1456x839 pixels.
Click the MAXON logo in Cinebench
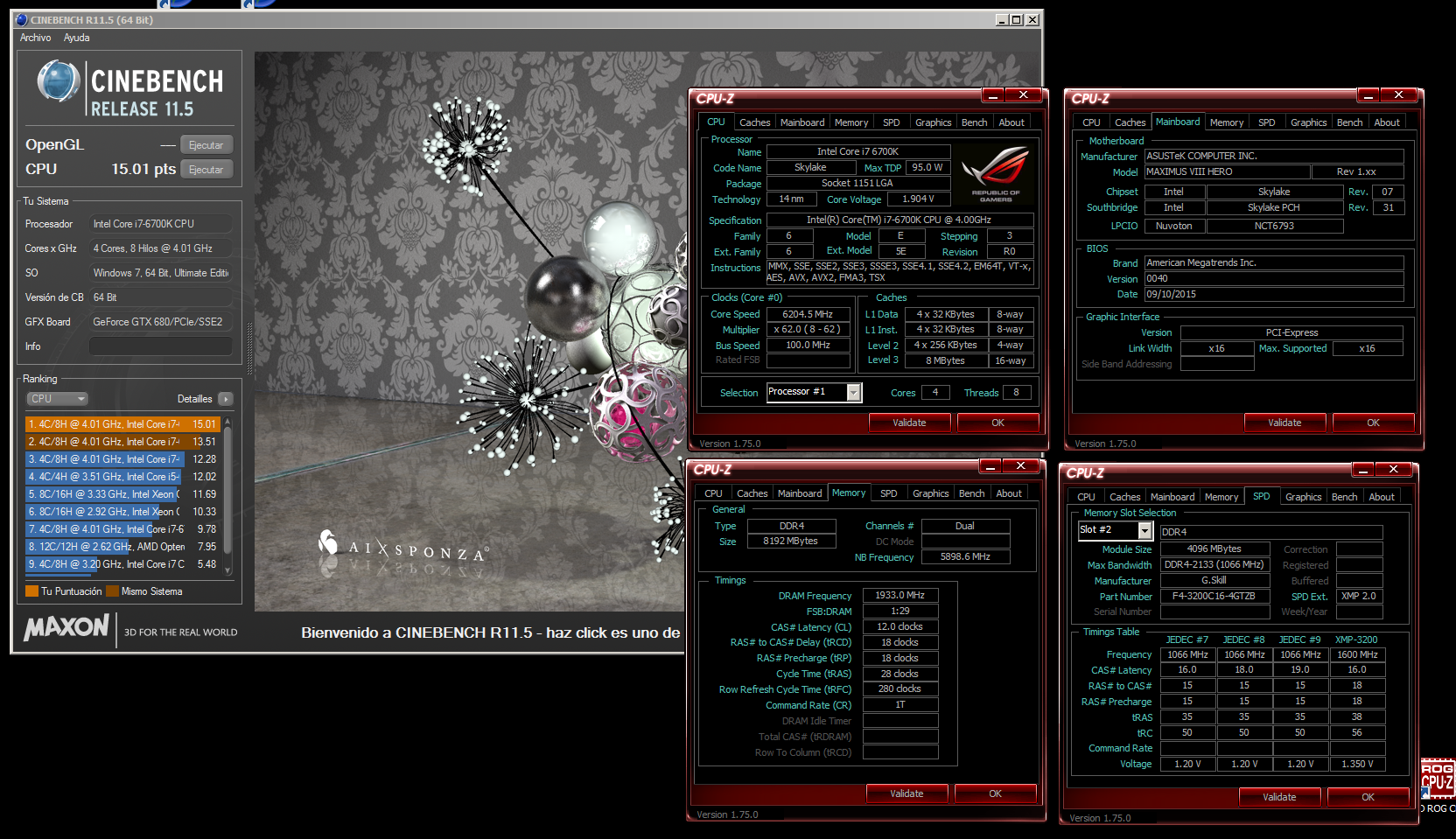tap(66, 627)
